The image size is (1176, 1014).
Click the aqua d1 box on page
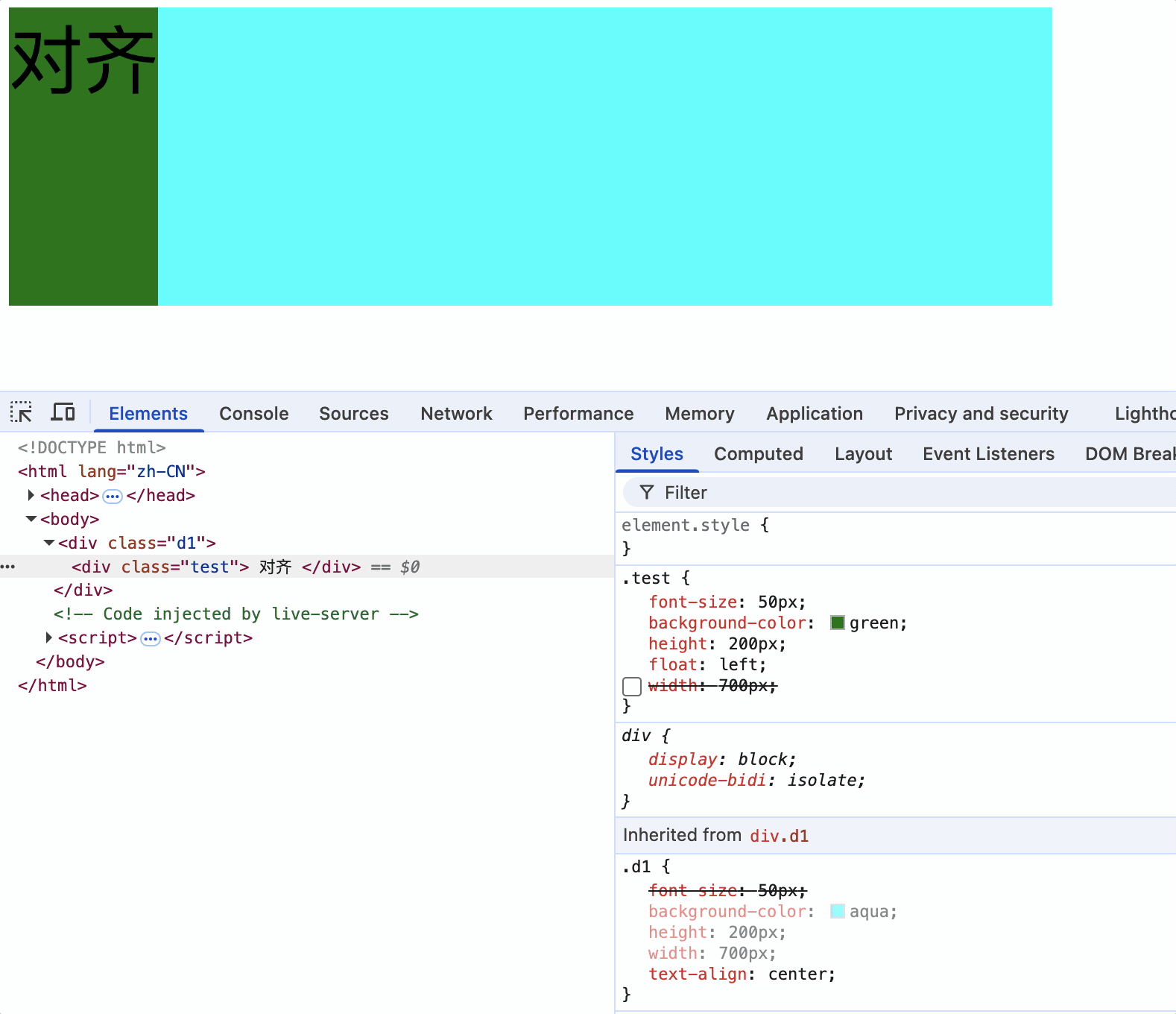(x=605, y=157)
